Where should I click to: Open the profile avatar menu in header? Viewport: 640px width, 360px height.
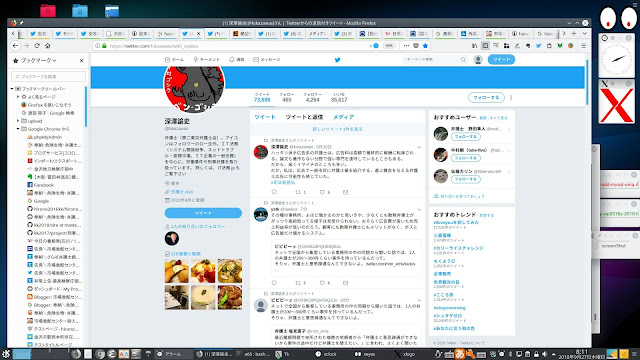pyautogui.click(x=478, y=60)
